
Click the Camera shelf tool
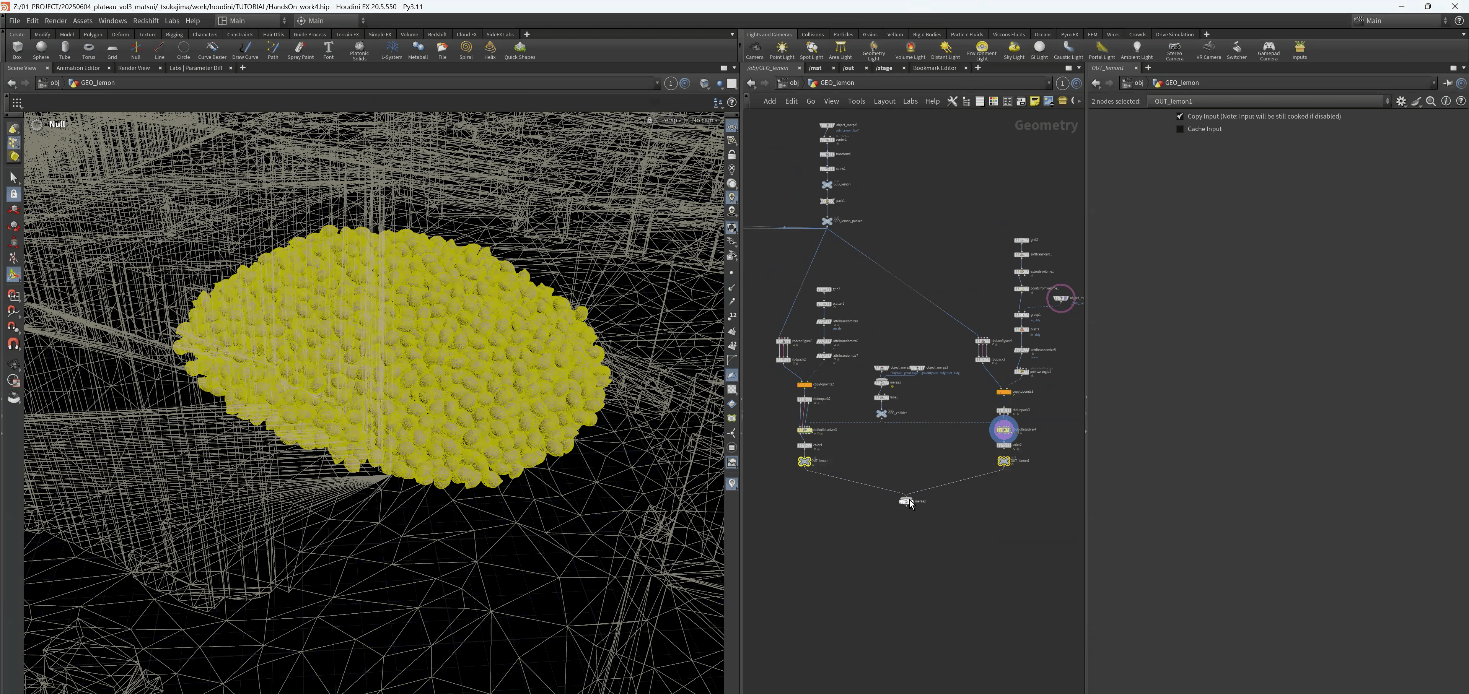(755, 48)
